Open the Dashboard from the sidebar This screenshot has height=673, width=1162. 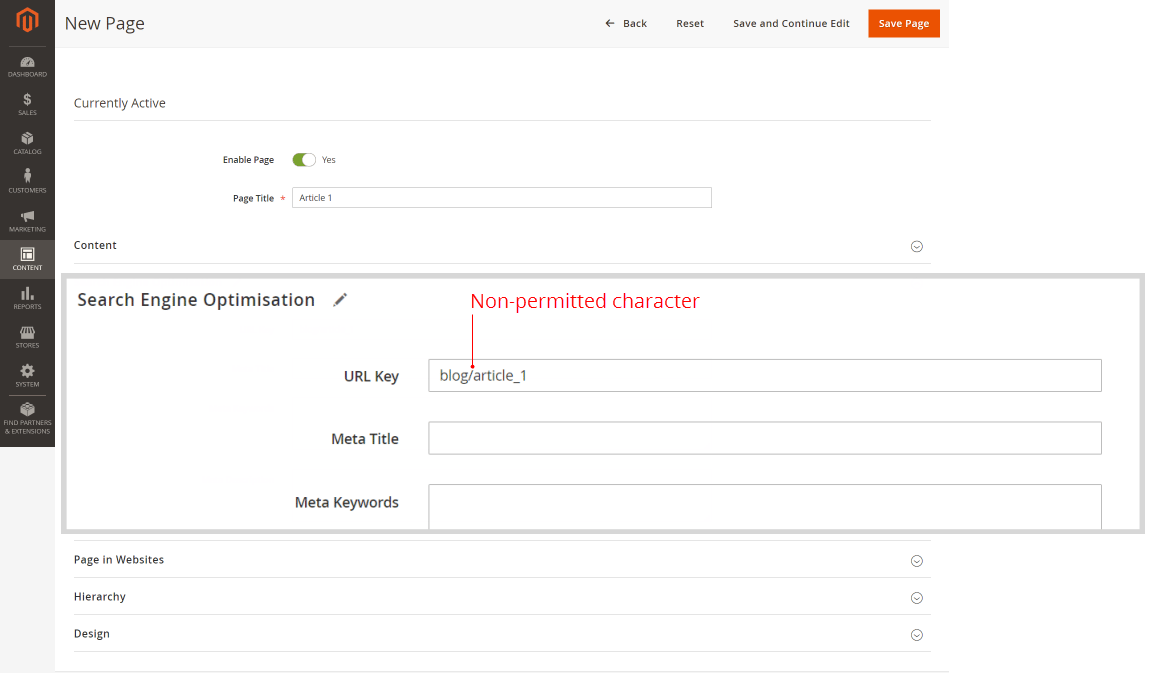coord(27,66)
